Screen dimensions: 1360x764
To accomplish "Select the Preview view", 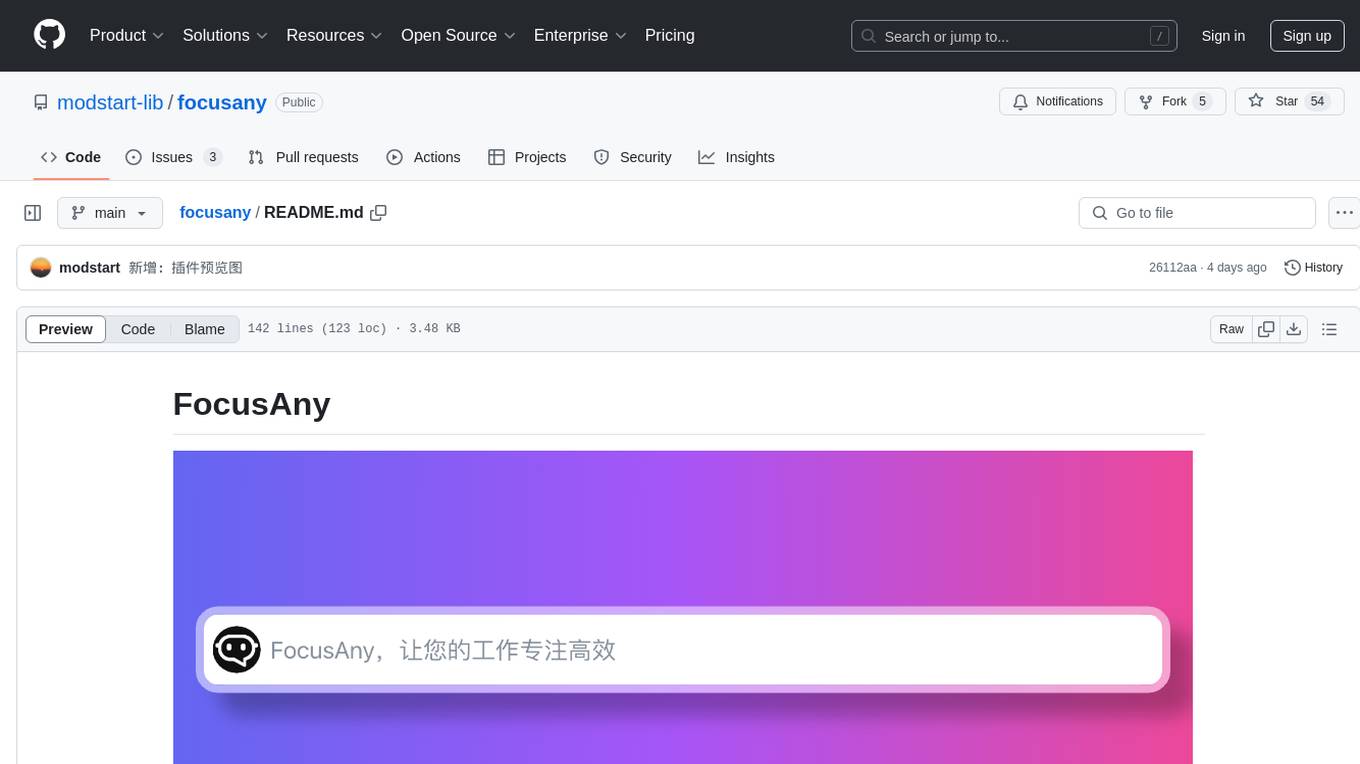I will pyautogui.click(x=66, y=329).
